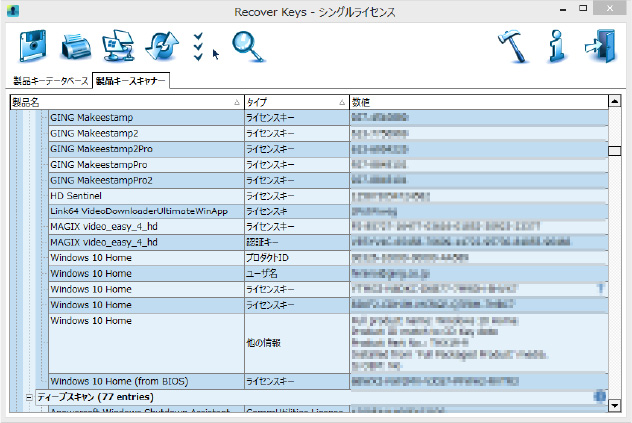This screenshot has width=632, height=423.
Task: Click the ユーザ名 type cell
Action: coord(297,274)
